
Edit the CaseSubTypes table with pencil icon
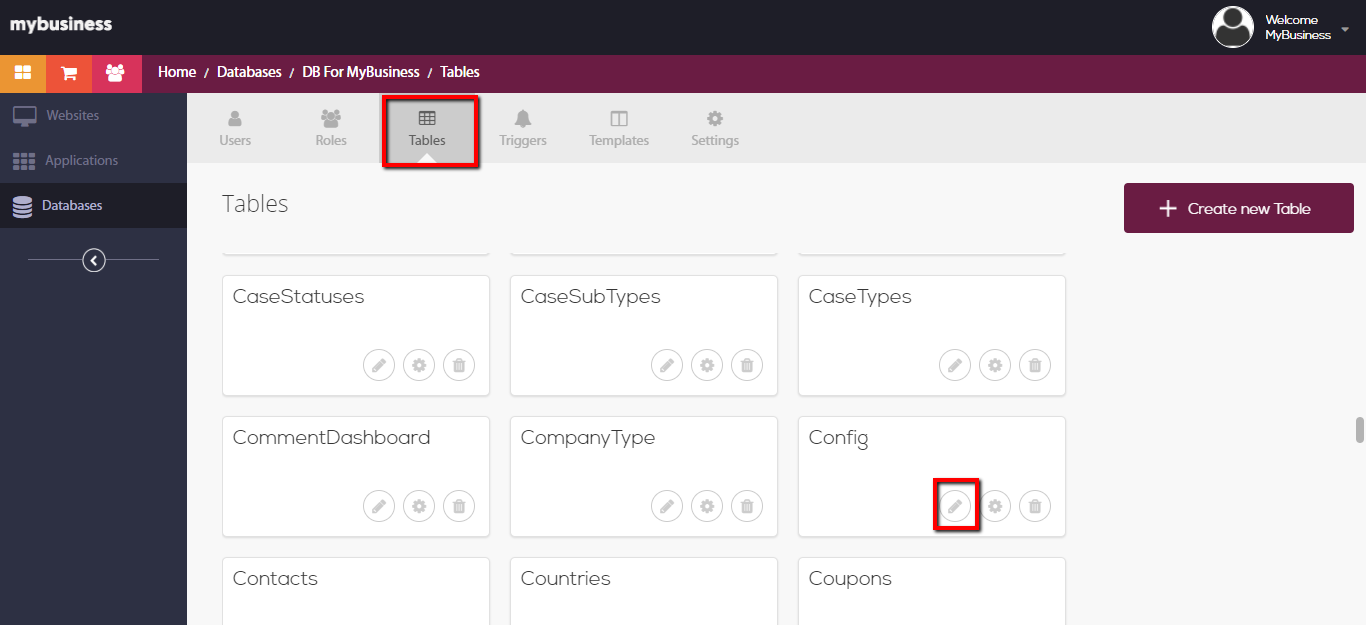(x=667, y=365)
